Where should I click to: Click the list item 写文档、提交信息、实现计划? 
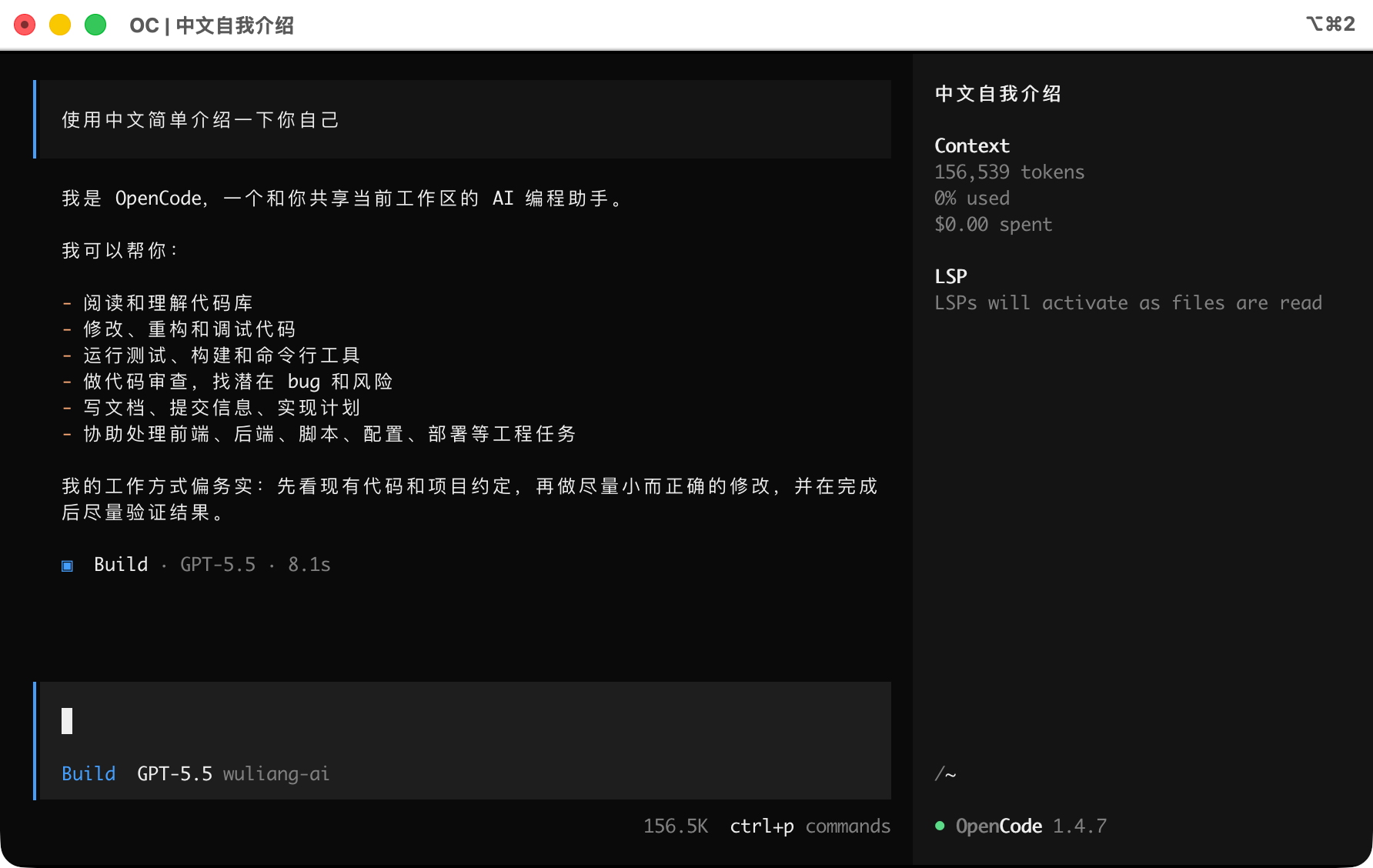pyautogui.click(x=211, y=408)
